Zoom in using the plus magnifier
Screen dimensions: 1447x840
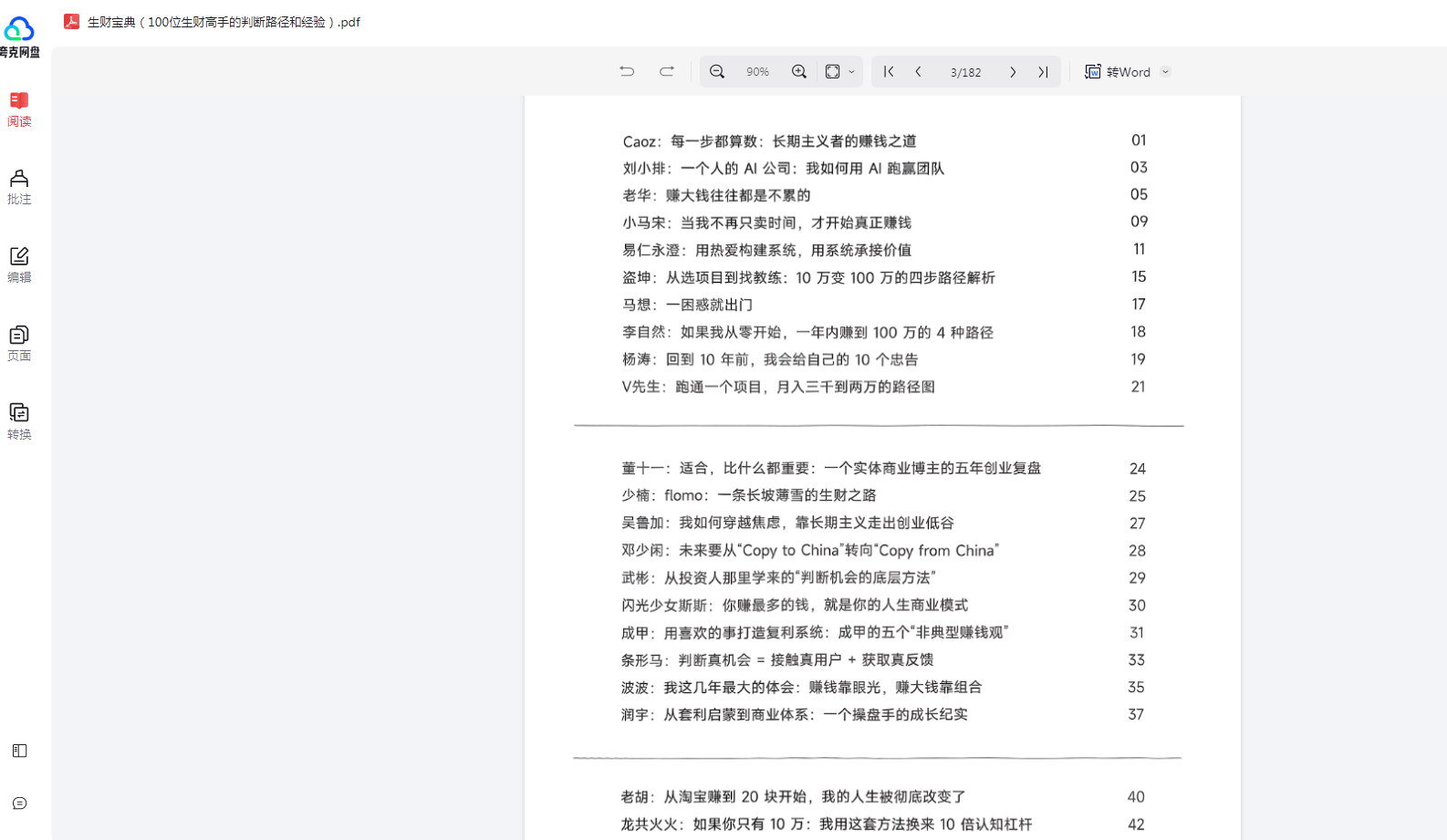pos(799,72)
